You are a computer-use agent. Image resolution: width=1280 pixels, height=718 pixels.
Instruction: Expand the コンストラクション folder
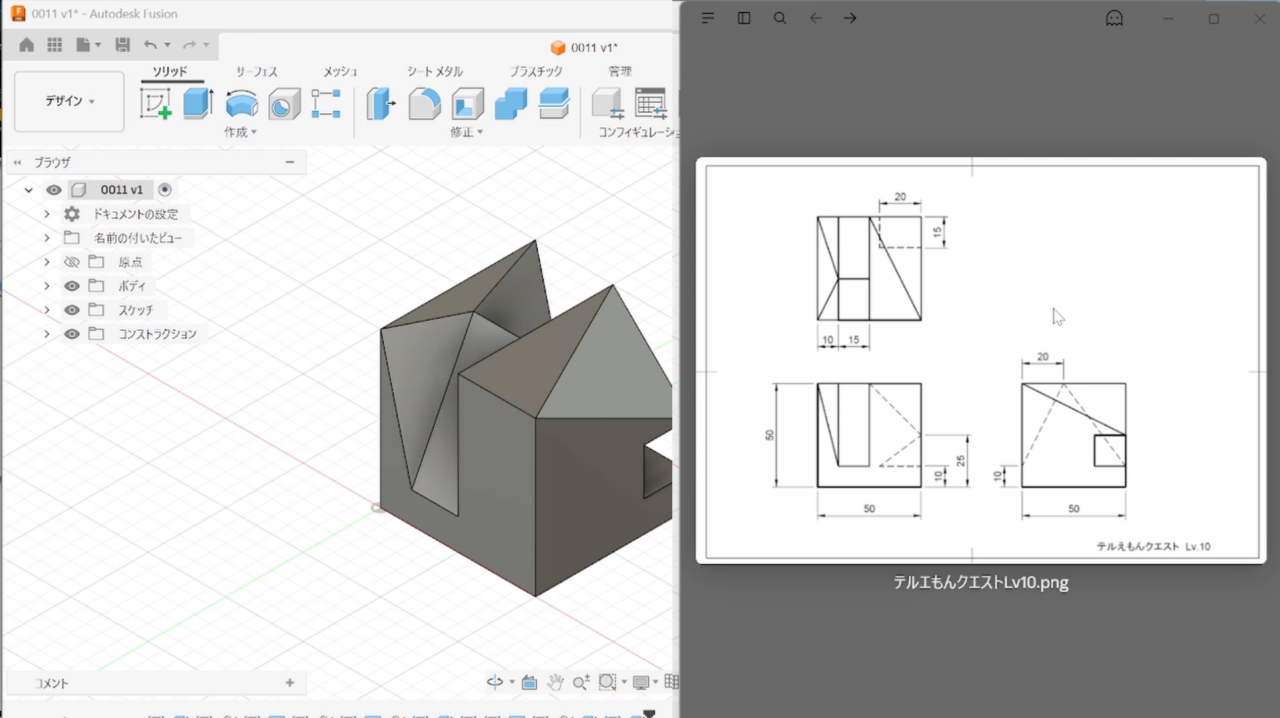46,334
